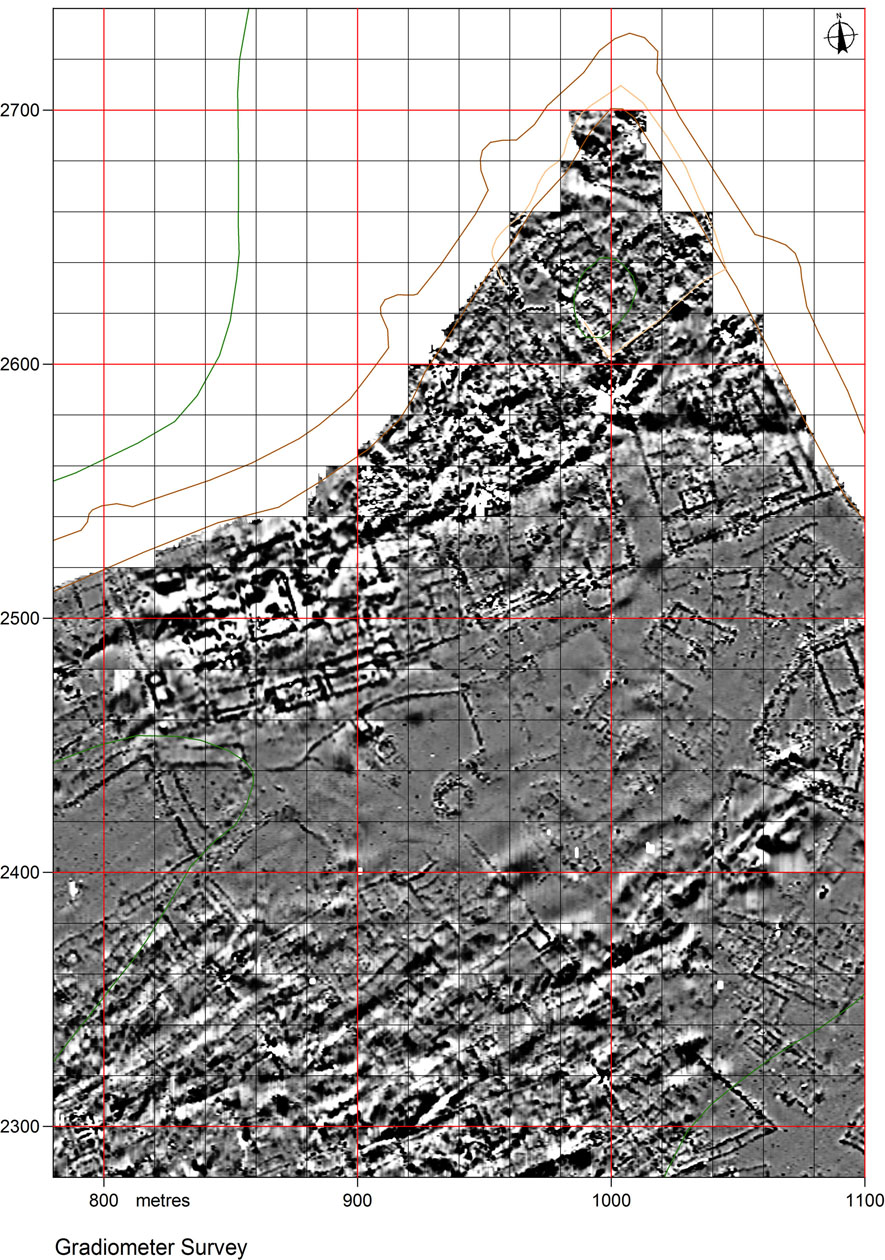Viewport: 885px width, 1260px height.
Task: Click the 2500 and 900 red gridline intersection
Action: (x=358, y=618)
